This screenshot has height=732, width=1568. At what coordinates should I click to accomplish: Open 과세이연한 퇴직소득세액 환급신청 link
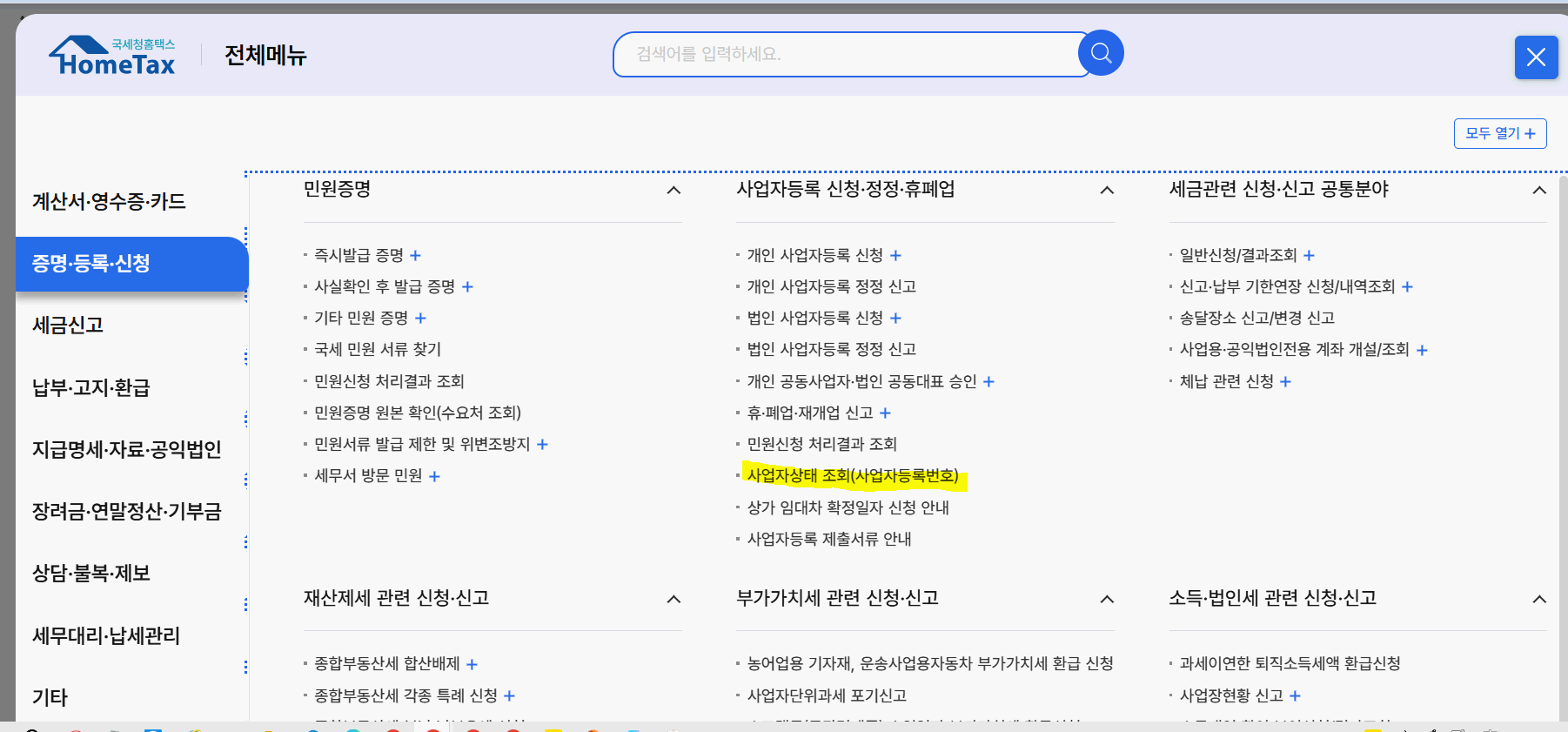coord(1290,663)
